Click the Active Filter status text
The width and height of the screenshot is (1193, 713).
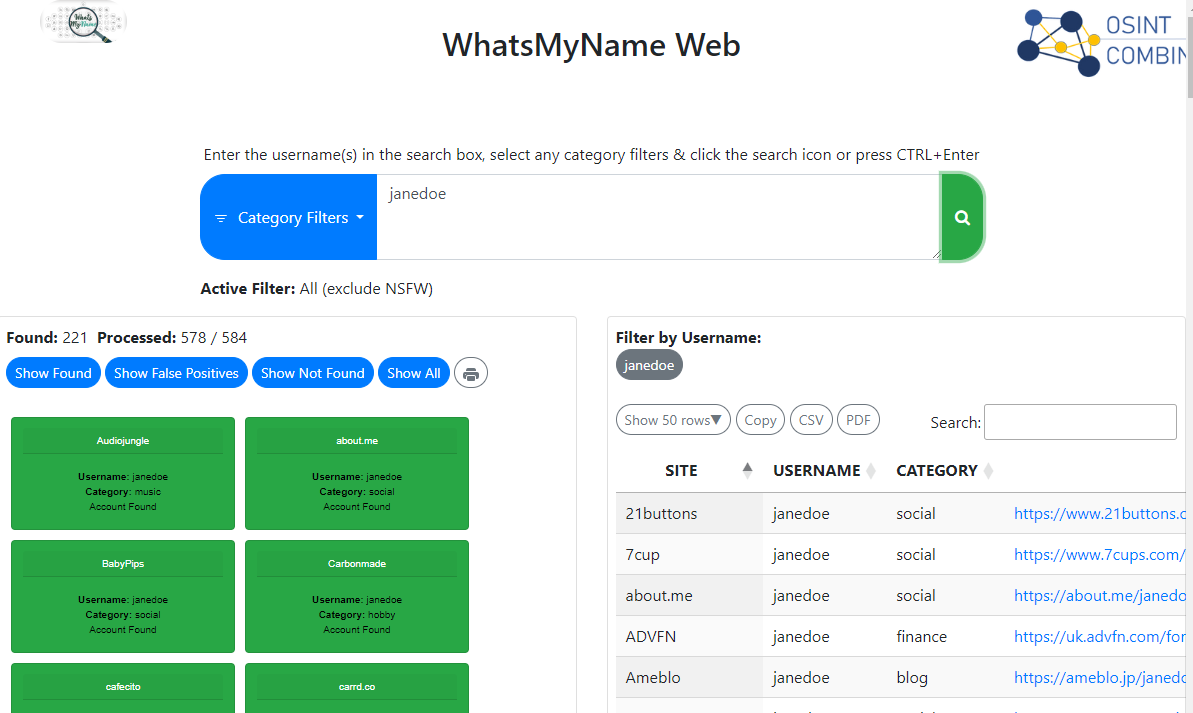[x=317, y=289]
